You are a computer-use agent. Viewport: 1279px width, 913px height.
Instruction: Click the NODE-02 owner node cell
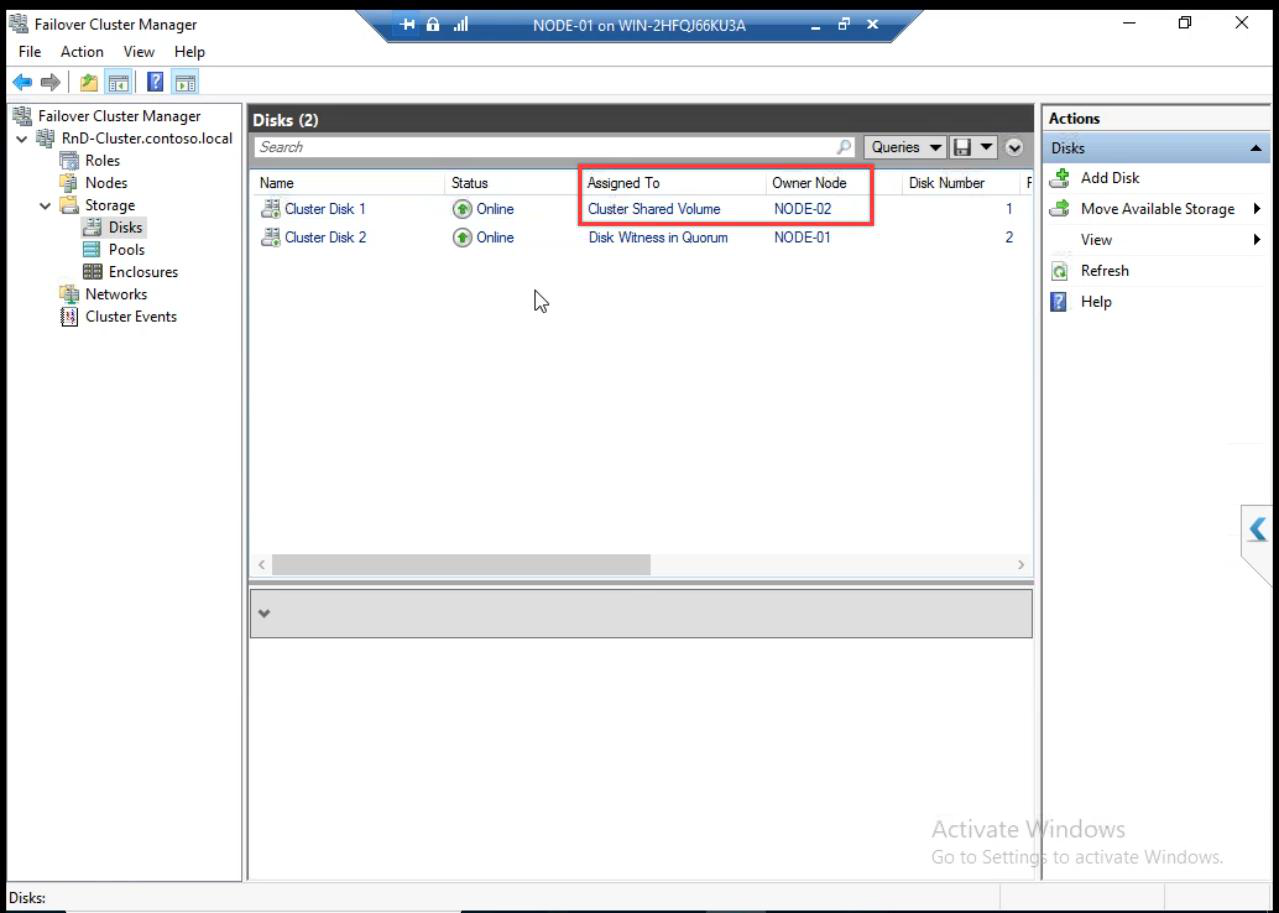802,209
